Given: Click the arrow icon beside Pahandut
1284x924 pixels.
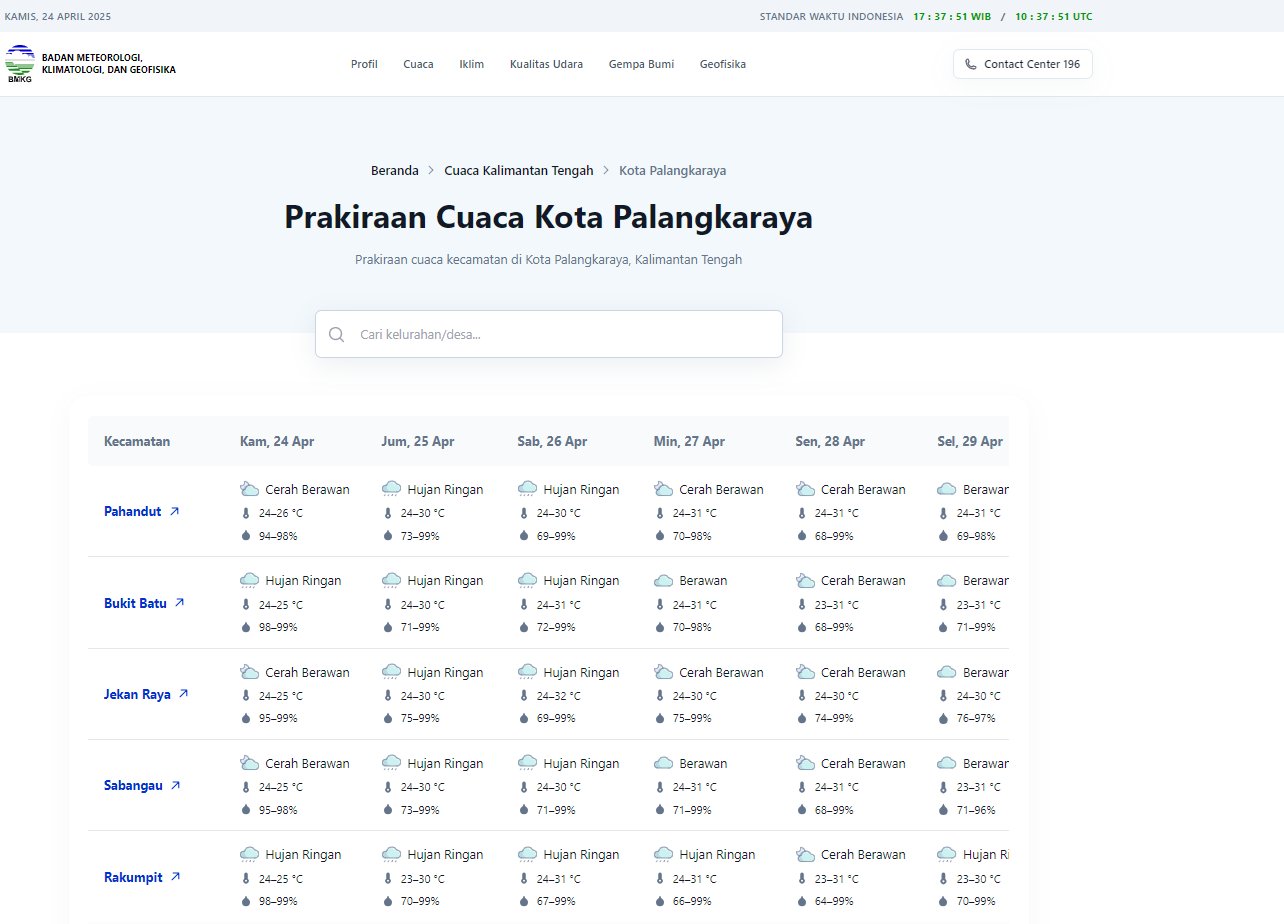Looking at the screenshot, I should tap(175, 511).
